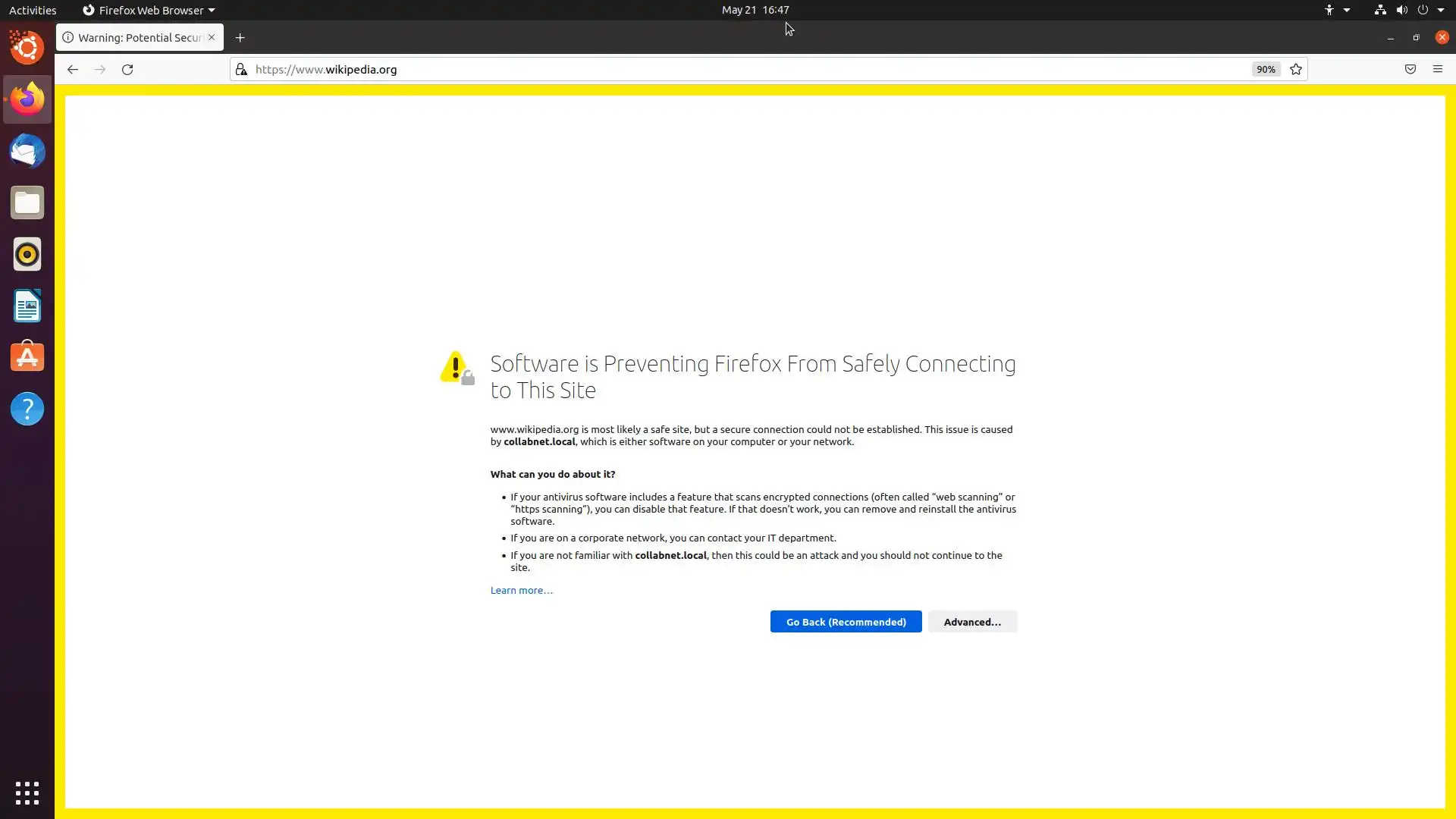This screenshot has height=819, width=1456.
Task: Launch Thunderbird Mail from the dock
Action: coord(27,151)
